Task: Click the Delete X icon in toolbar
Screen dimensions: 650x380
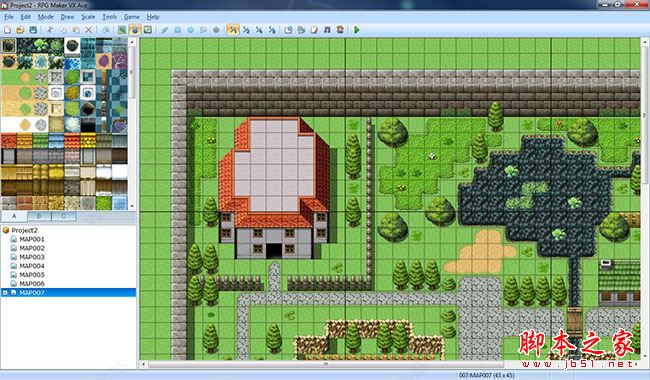Action: pyautogui.click(x=88, y=30)
